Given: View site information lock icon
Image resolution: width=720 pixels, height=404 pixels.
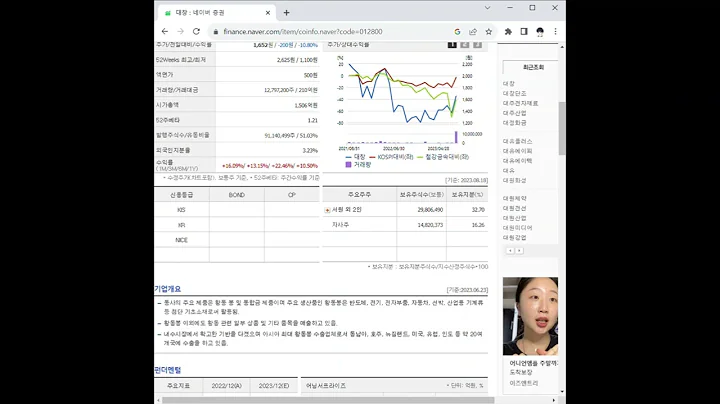Looking at the screenshot, I should (215, 32).
